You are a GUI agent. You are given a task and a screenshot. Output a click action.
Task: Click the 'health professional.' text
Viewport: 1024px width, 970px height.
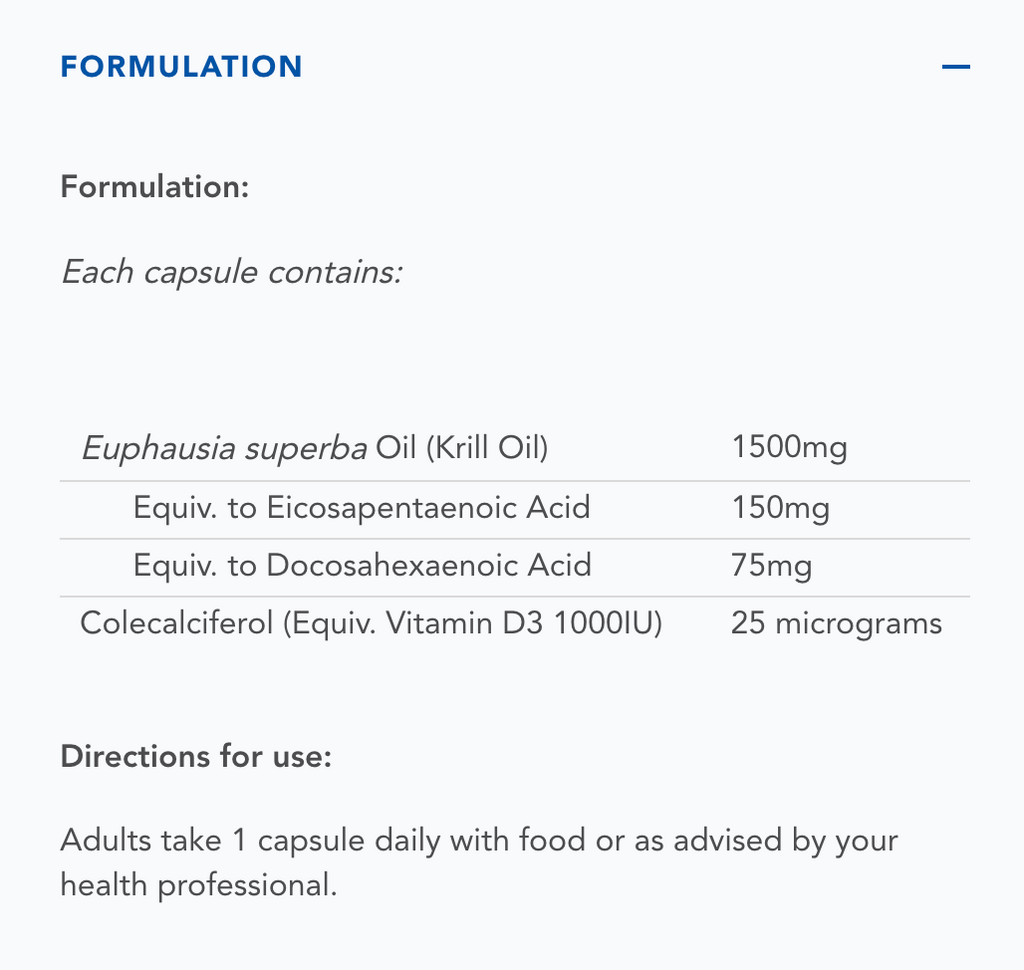coord(198,885)
